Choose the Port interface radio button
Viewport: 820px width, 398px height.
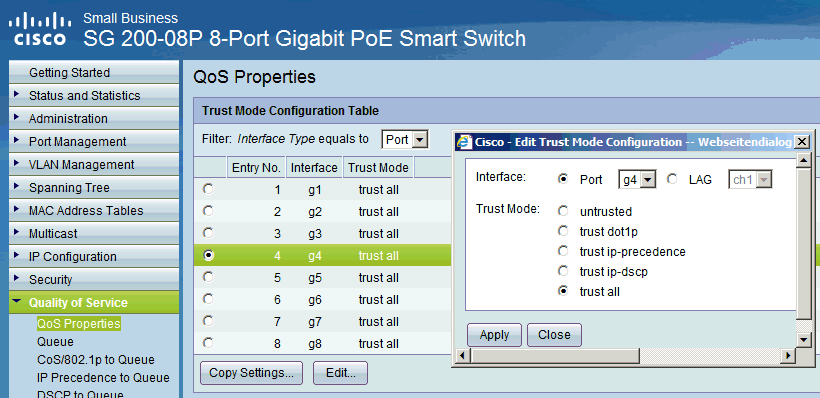[x=563, y=179]
